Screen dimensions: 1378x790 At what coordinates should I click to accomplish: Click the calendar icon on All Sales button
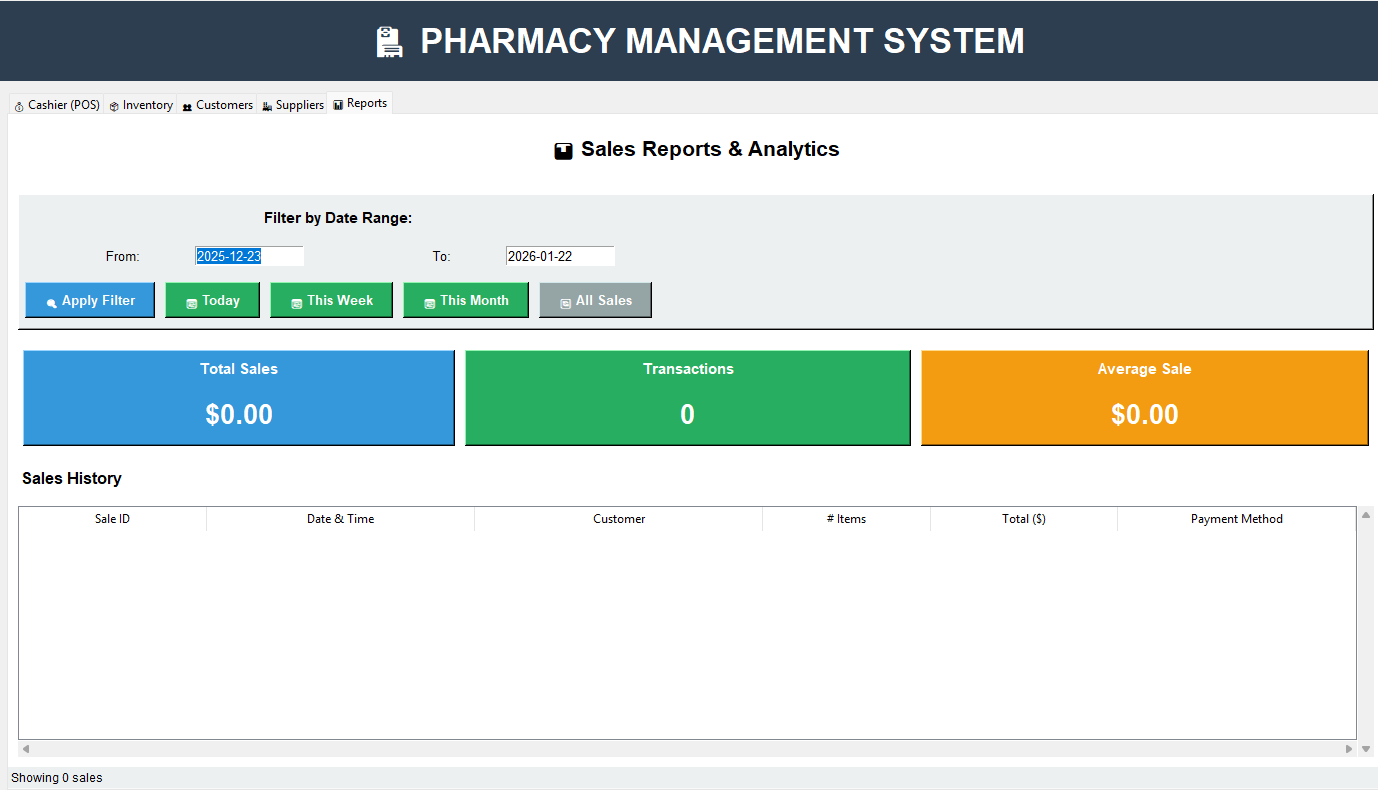564,300
